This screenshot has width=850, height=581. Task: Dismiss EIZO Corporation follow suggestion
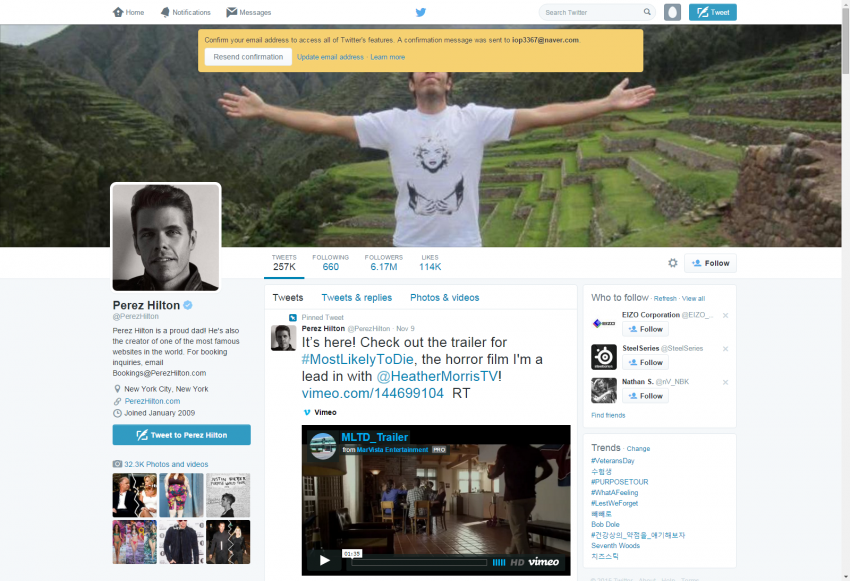point(725,316)
